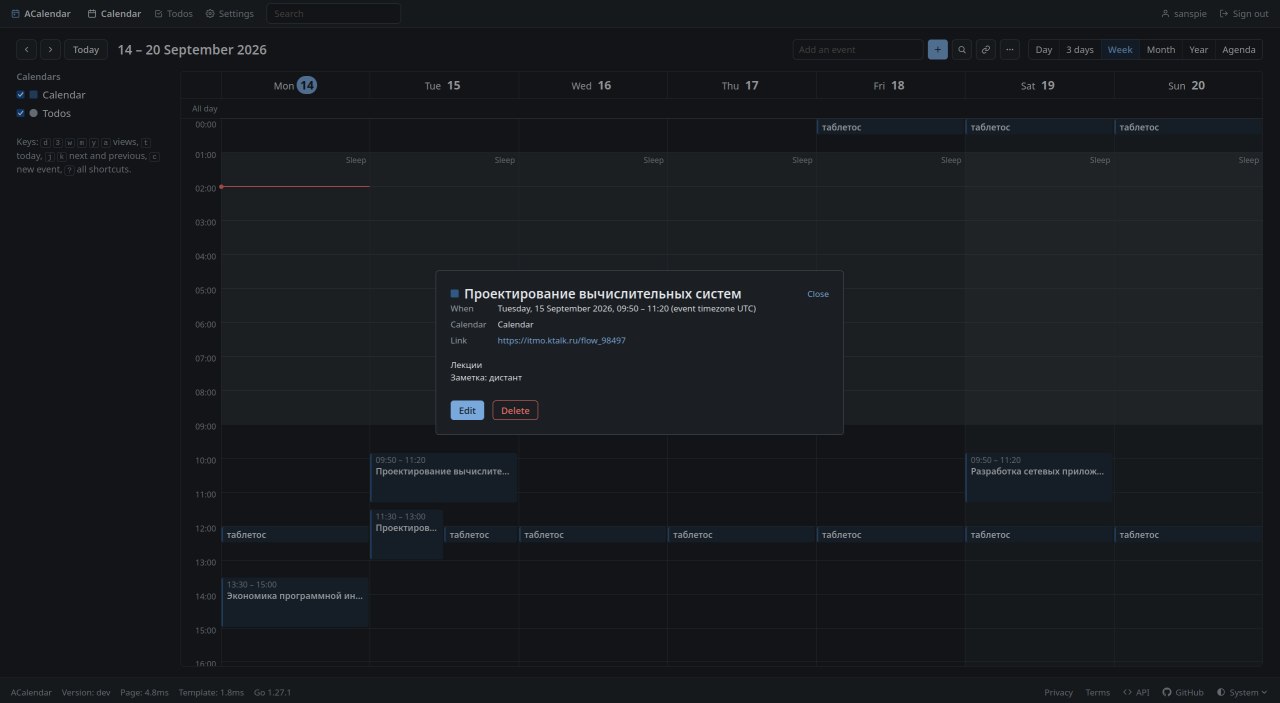The image size is (1280, 703).
Task: Open the Monday 13:30 Экономика программной event
Action: pos(295,602)
